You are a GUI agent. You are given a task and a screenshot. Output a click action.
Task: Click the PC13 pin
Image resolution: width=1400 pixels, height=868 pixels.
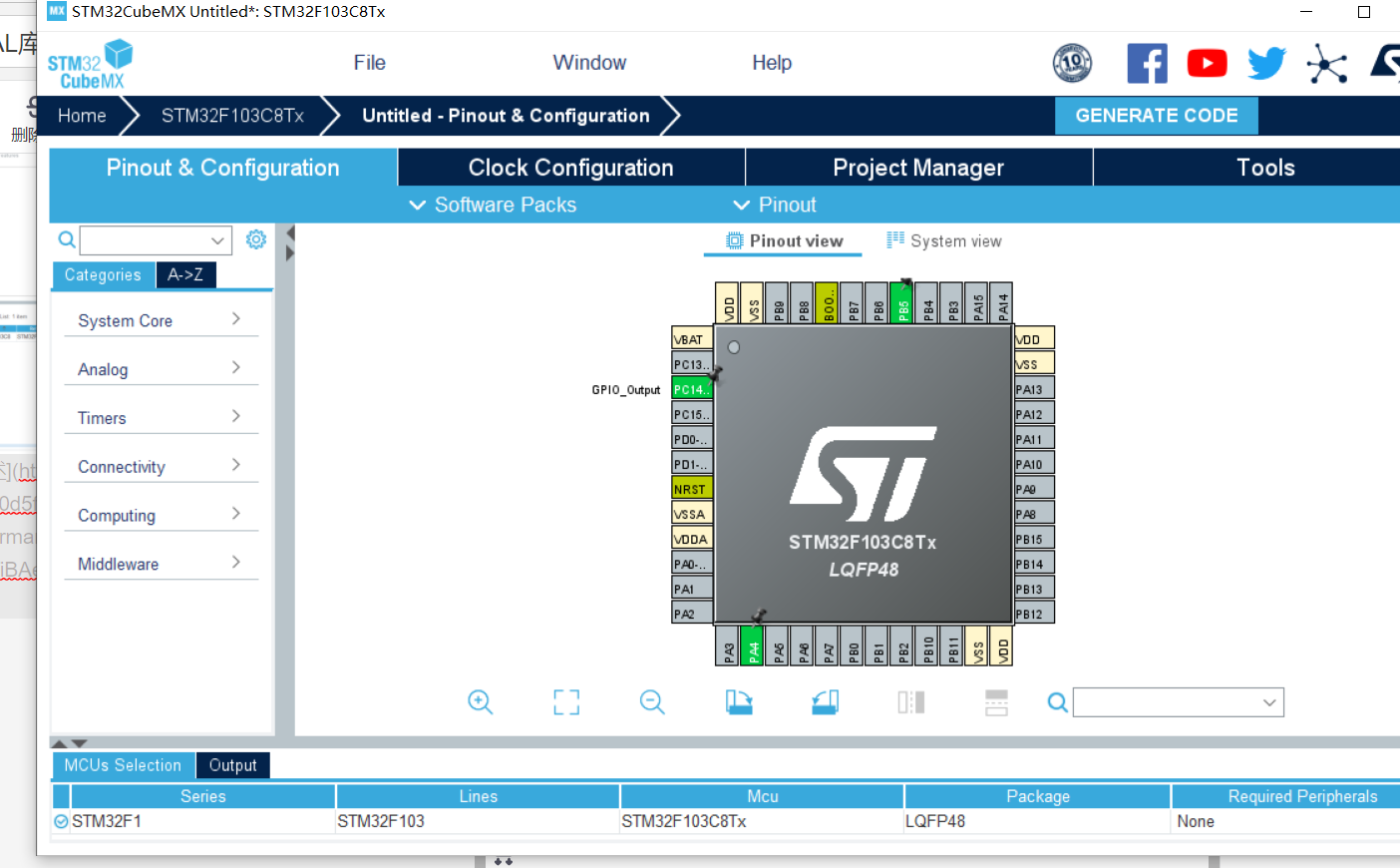point(692,364)
